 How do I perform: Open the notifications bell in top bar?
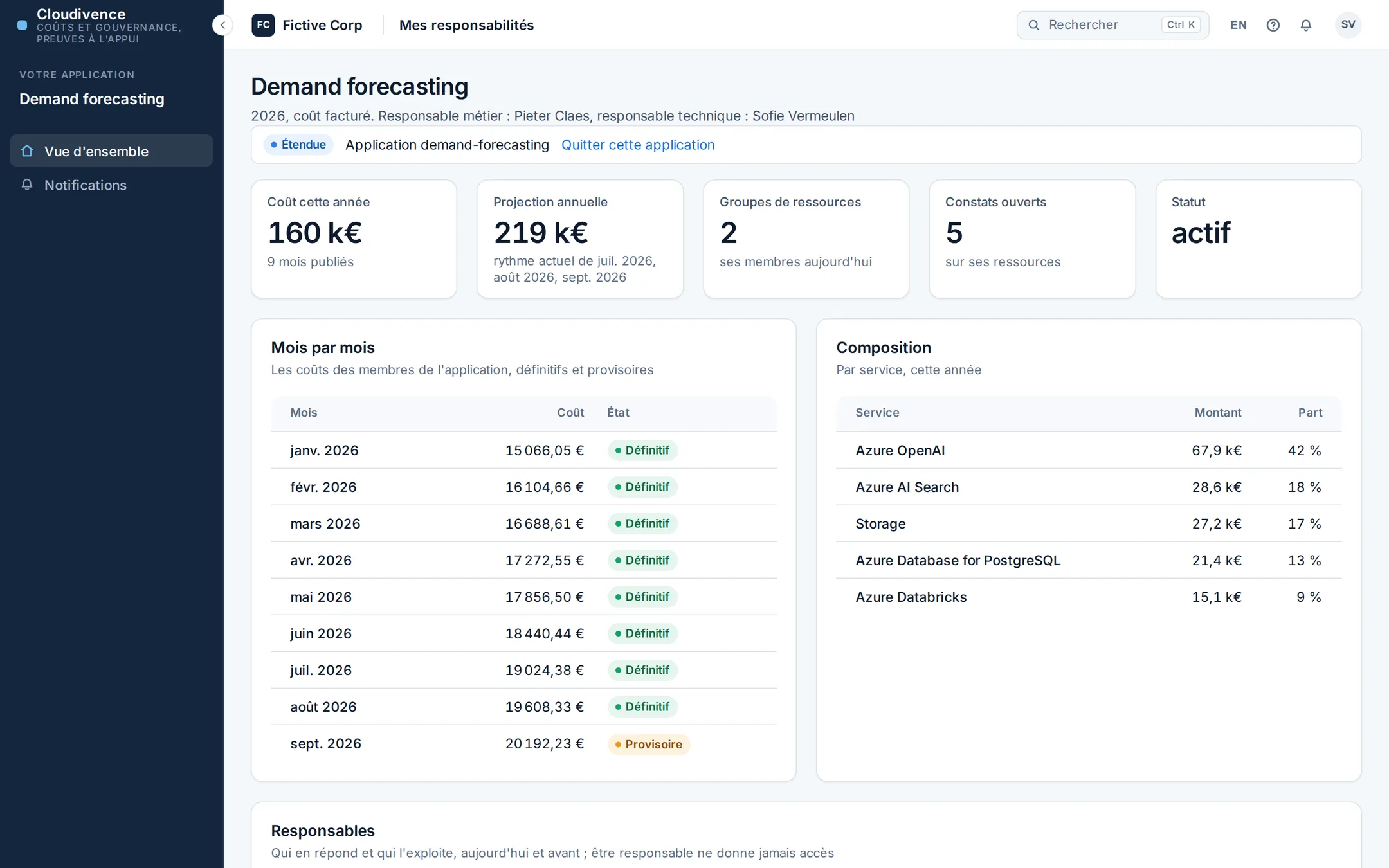click(1305, 25)
